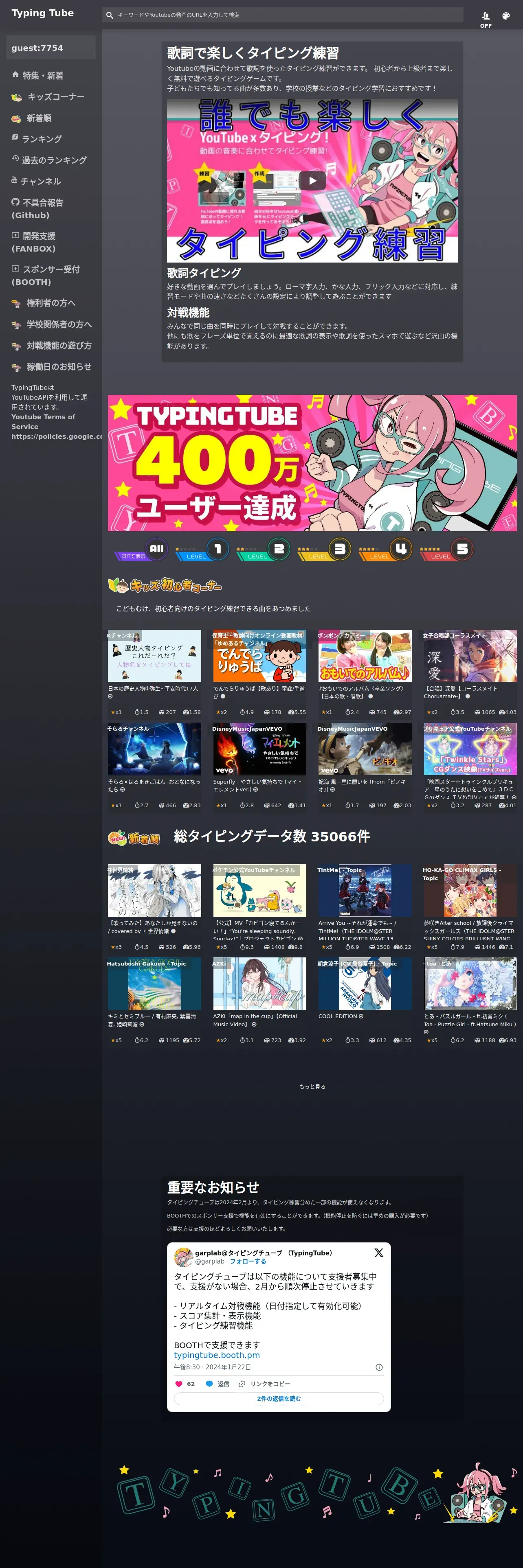523x1568 pixels.
Task: Open チャンネル in sidebar
Action: tap(41, 182)
